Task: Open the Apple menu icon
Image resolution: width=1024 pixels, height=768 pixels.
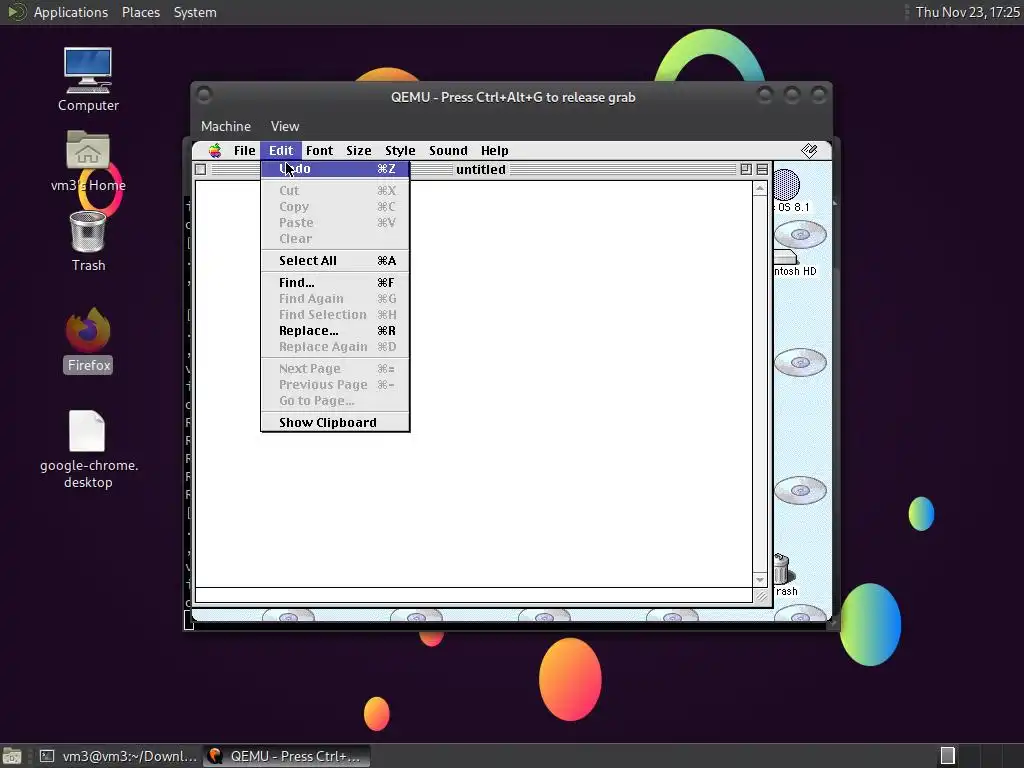Action: (x=215, y=151)
